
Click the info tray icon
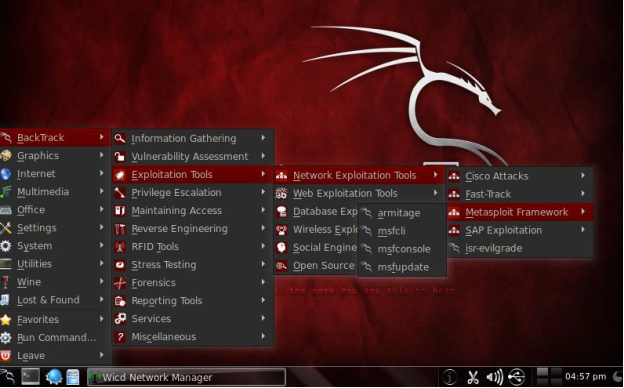pyautogui.click(x=450, y=376)
